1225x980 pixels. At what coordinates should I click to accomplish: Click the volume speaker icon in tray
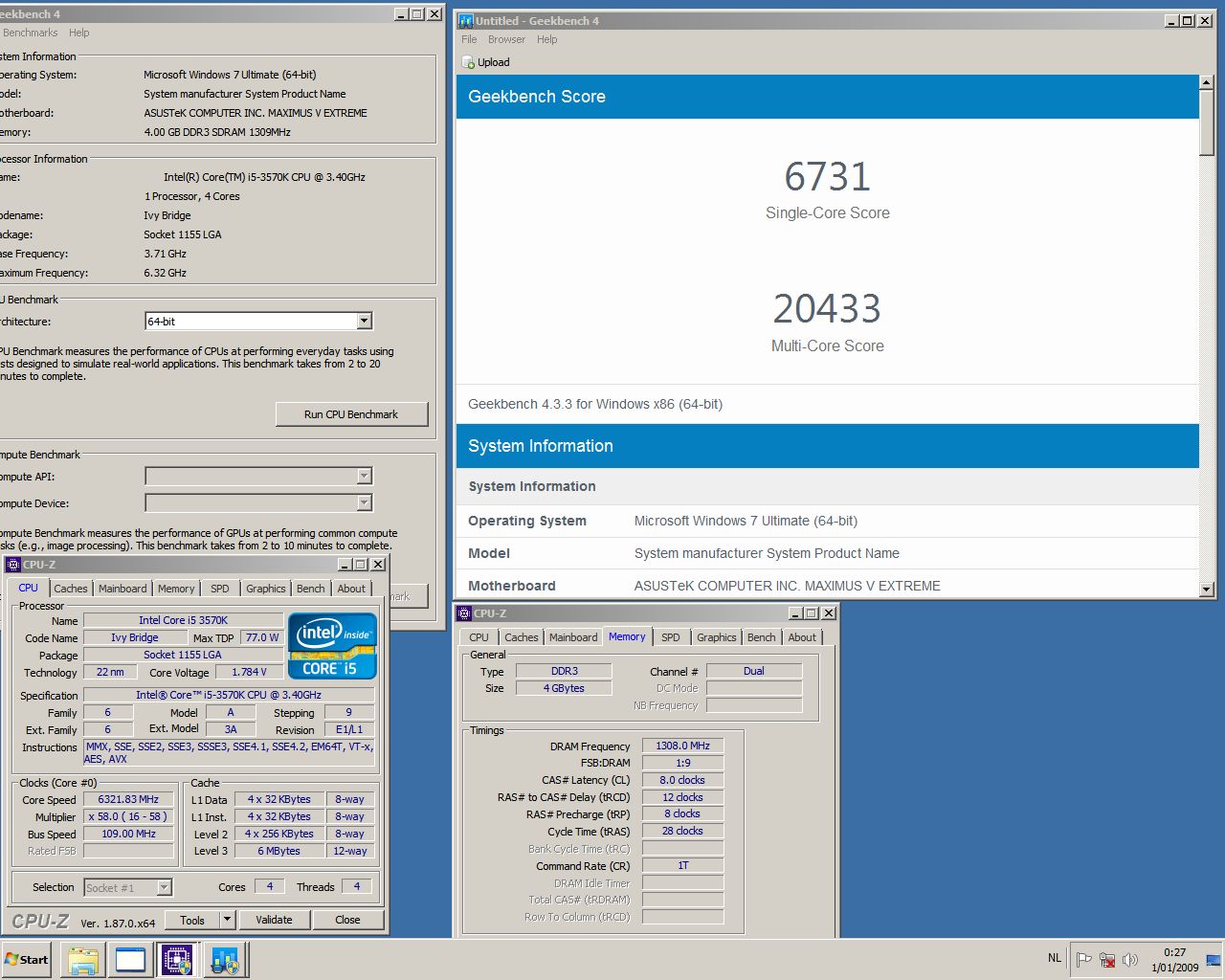click(1130, 959)
